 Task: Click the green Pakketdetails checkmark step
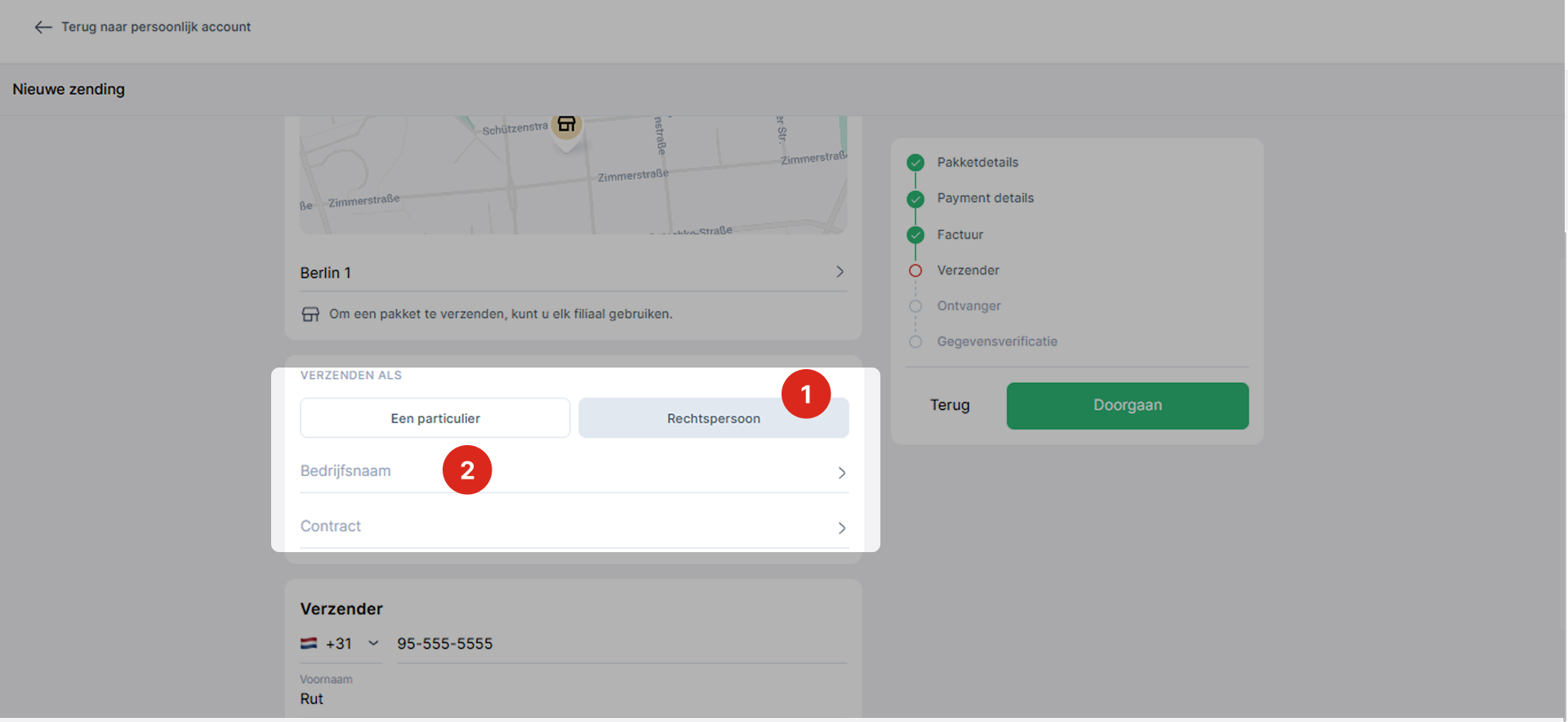[915, 163]
